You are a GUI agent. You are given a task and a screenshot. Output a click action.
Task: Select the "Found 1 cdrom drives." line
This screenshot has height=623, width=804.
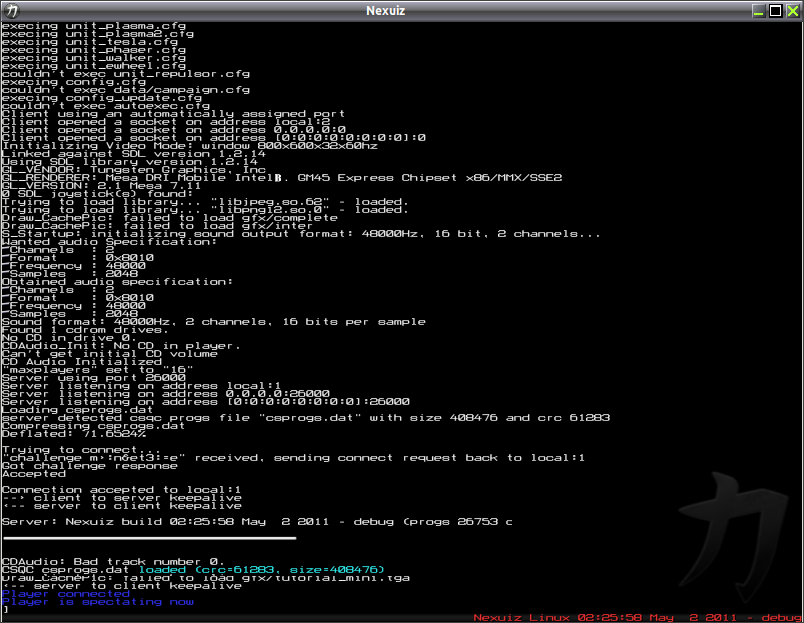pyautogui.click(x=86, y=330)
